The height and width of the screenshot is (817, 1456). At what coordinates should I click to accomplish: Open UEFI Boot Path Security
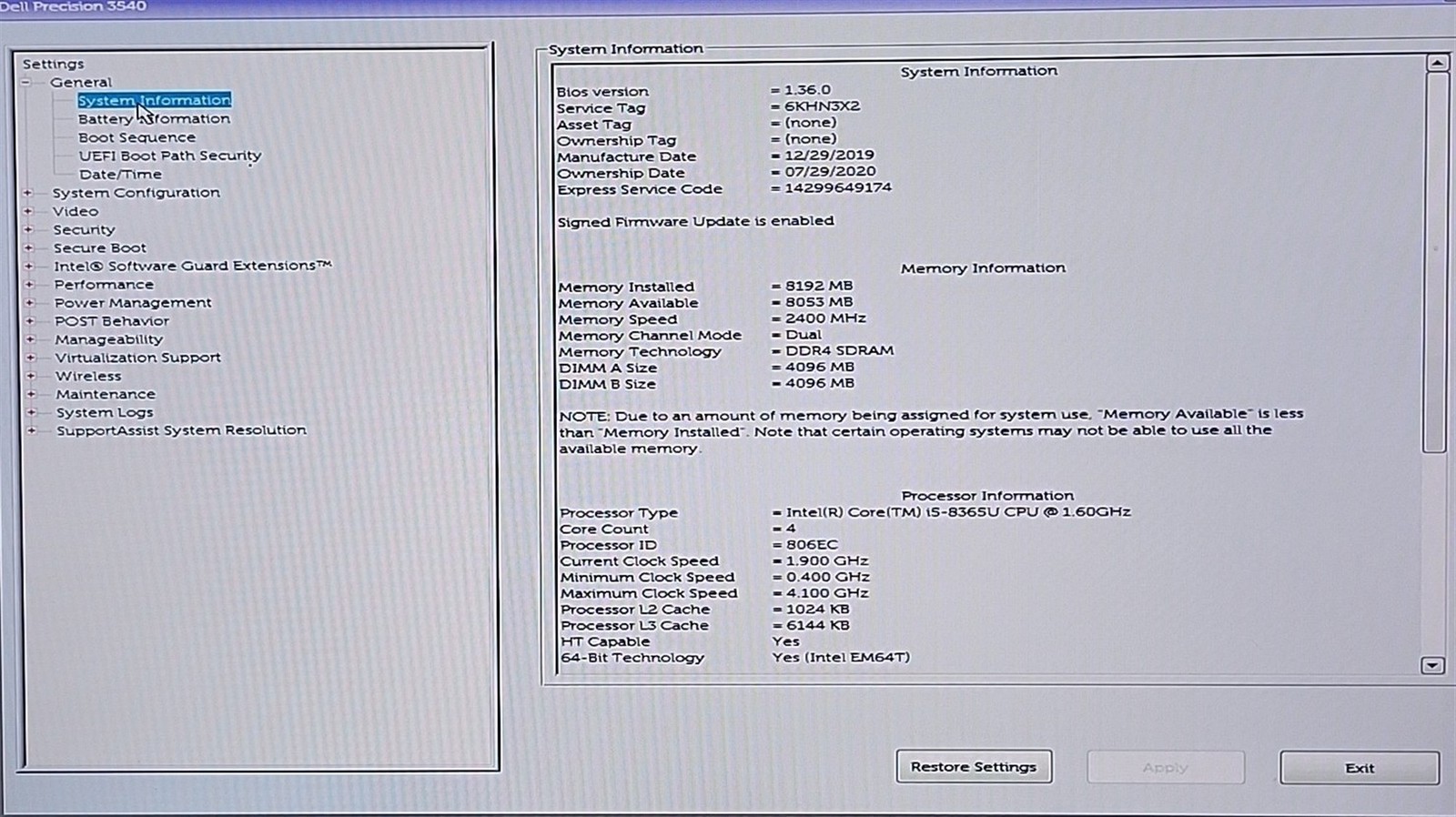click(169, 156)
